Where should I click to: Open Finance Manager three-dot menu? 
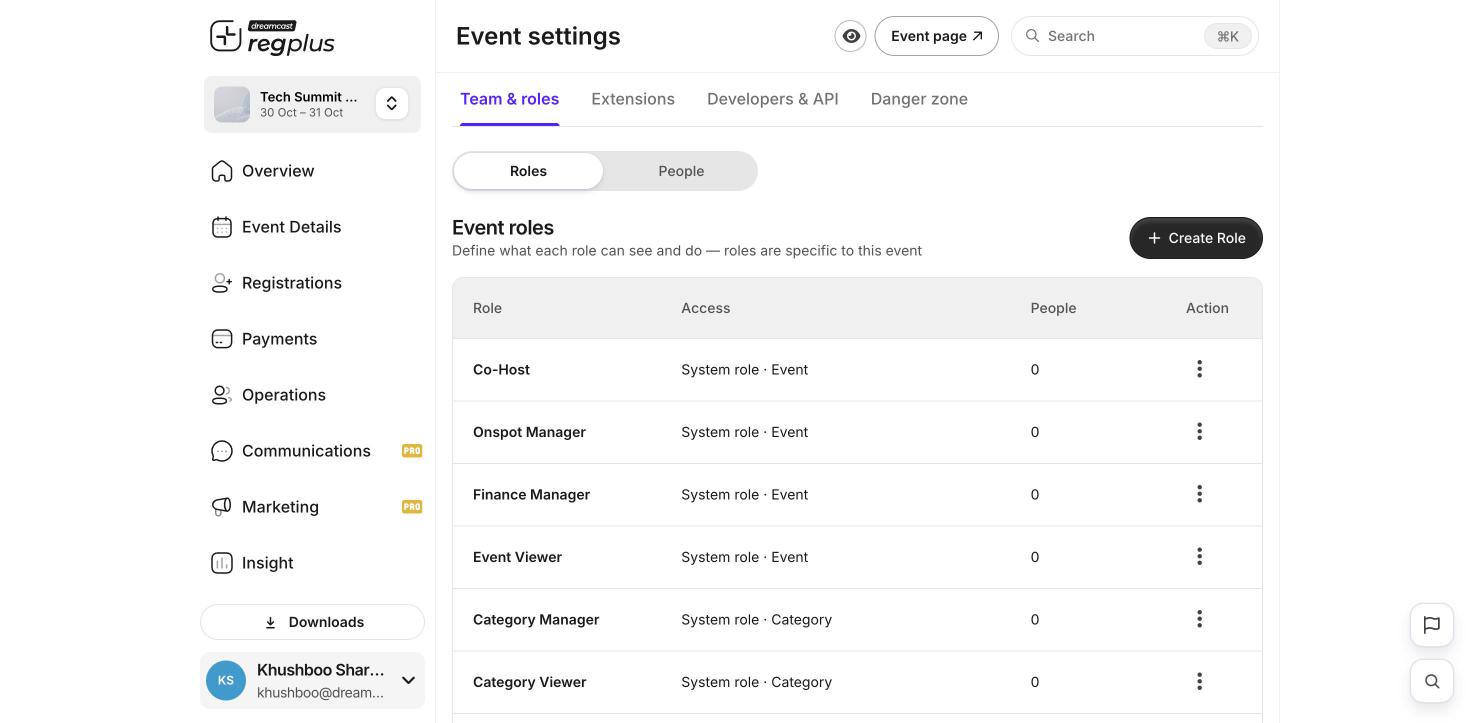tap(1199, 494)
